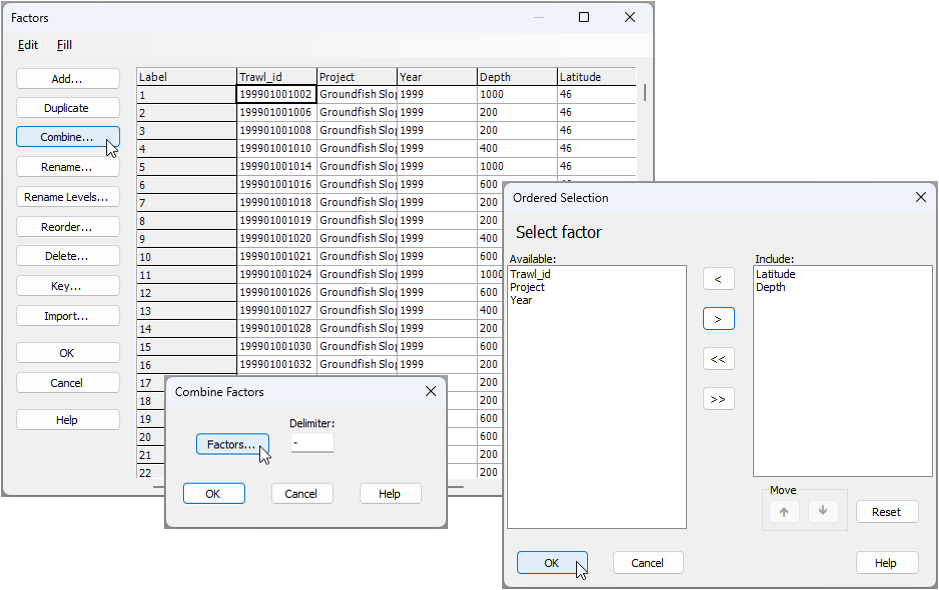Move all available factors with >> arrow

718,398
